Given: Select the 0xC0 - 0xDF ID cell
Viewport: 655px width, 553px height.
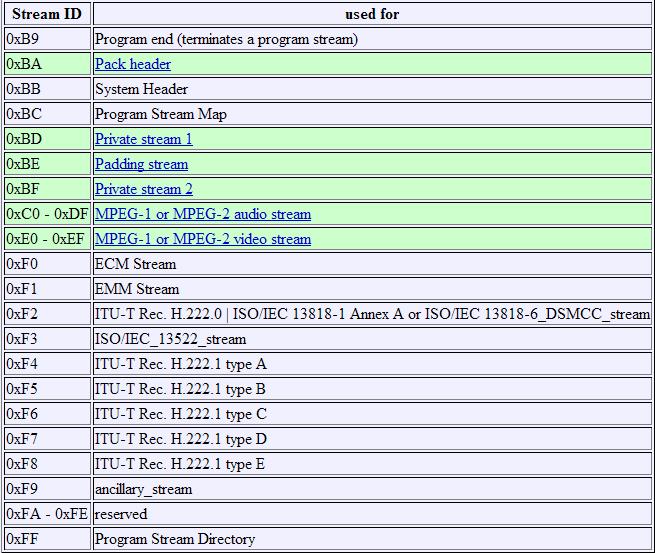Looking at the screenshot, I should pyautogui.click(x=46, y=214).
